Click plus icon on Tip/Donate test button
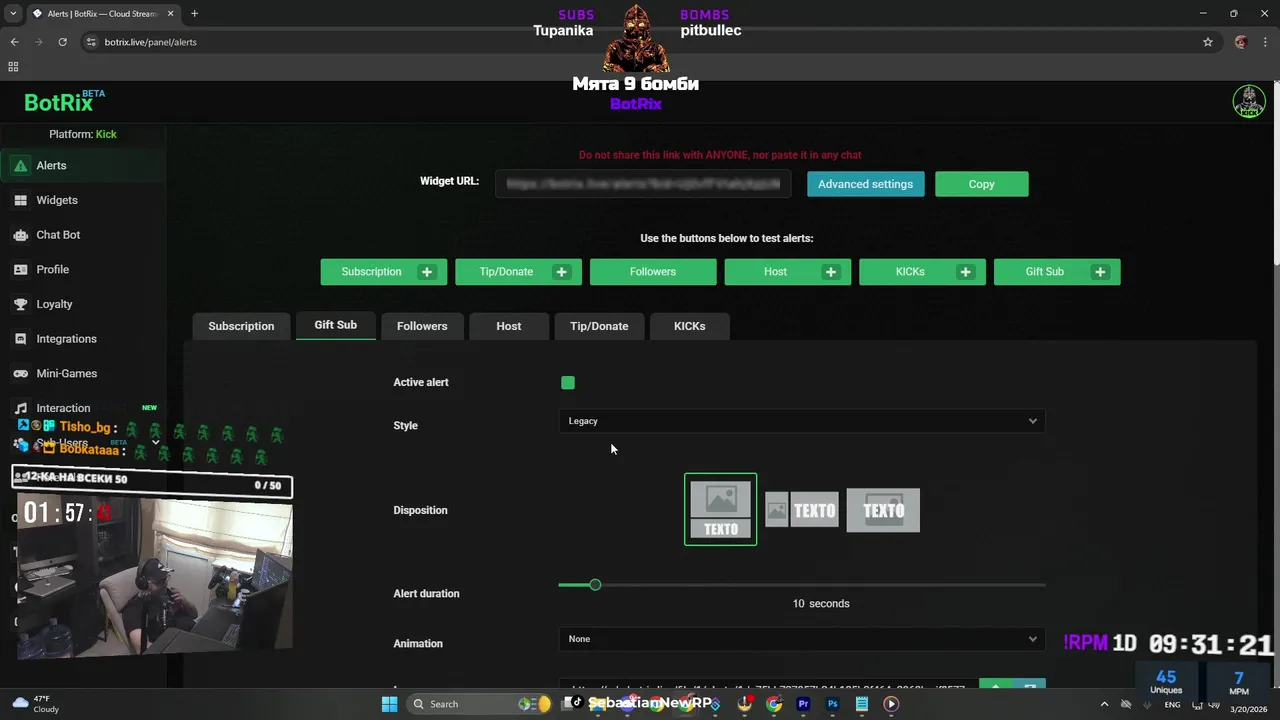This screenshot has width=1280, height=720. 561,272
